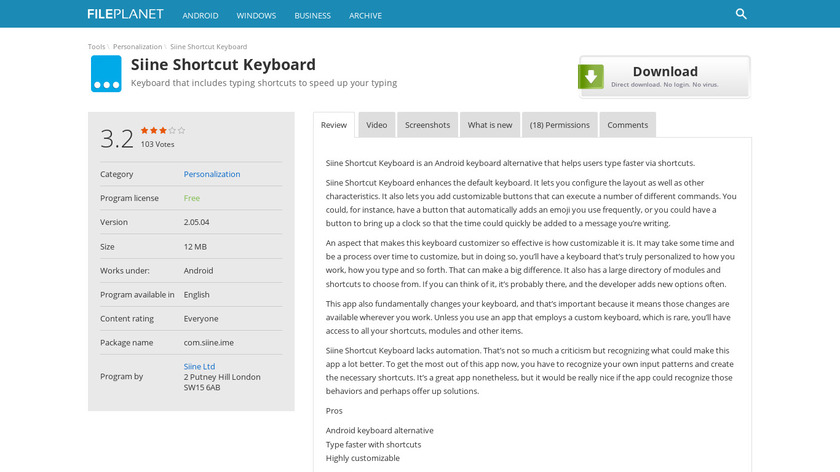Select the Comments tab
The width and height of the screenshot is (840, 472).
tap(627, 125)
